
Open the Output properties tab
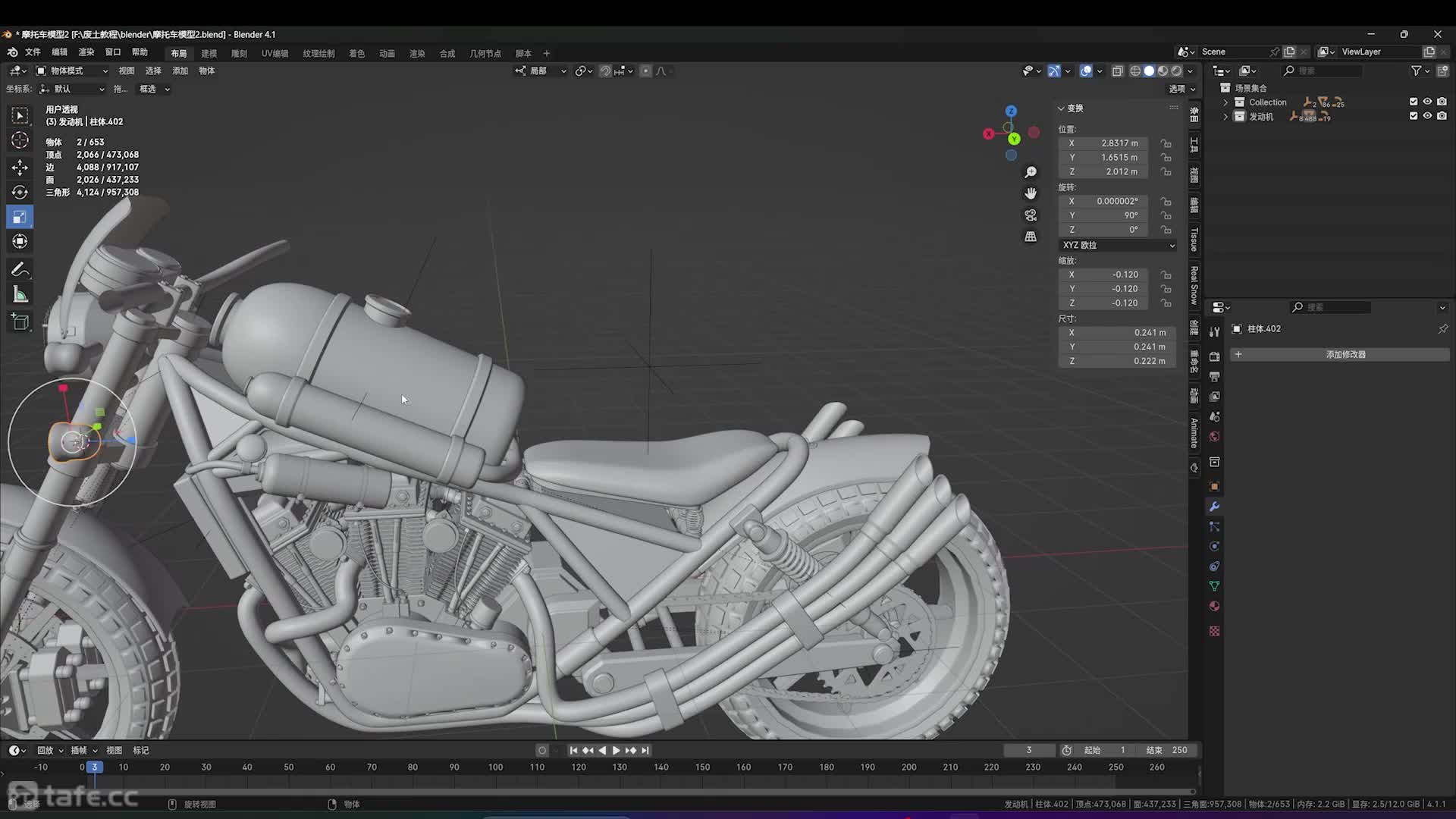tap(1214, 376)
